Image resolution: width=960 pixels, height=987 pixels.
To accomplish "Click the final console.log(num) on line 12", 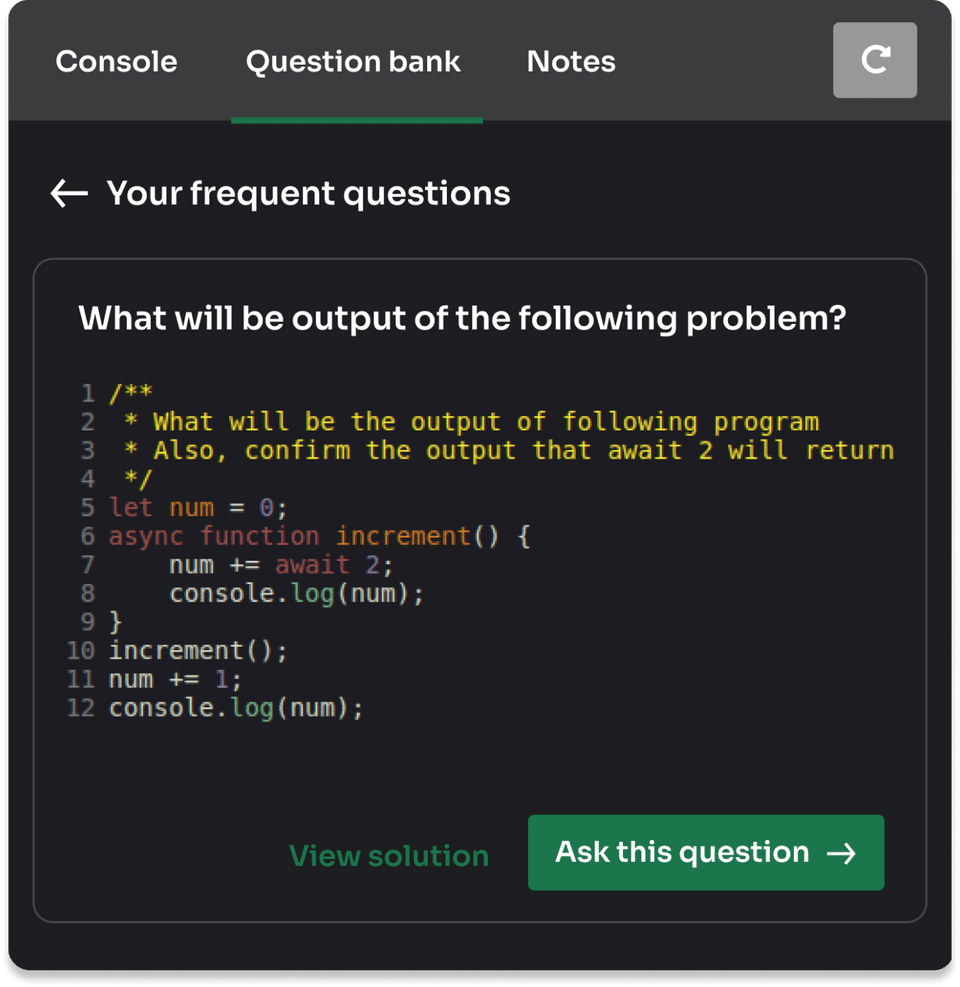I will pyautogui.click(x=236, y=709).
